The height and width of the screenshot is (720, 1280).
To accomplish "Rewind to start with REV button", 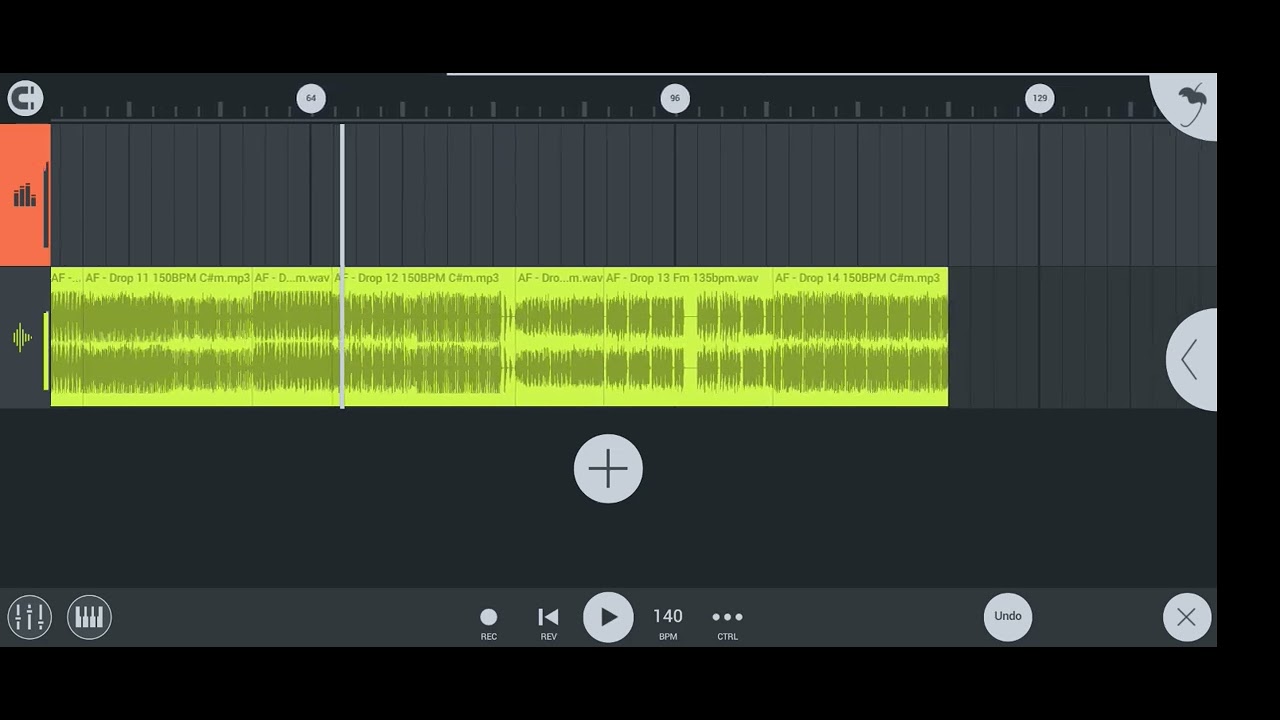I will click(x=548, y=622).
